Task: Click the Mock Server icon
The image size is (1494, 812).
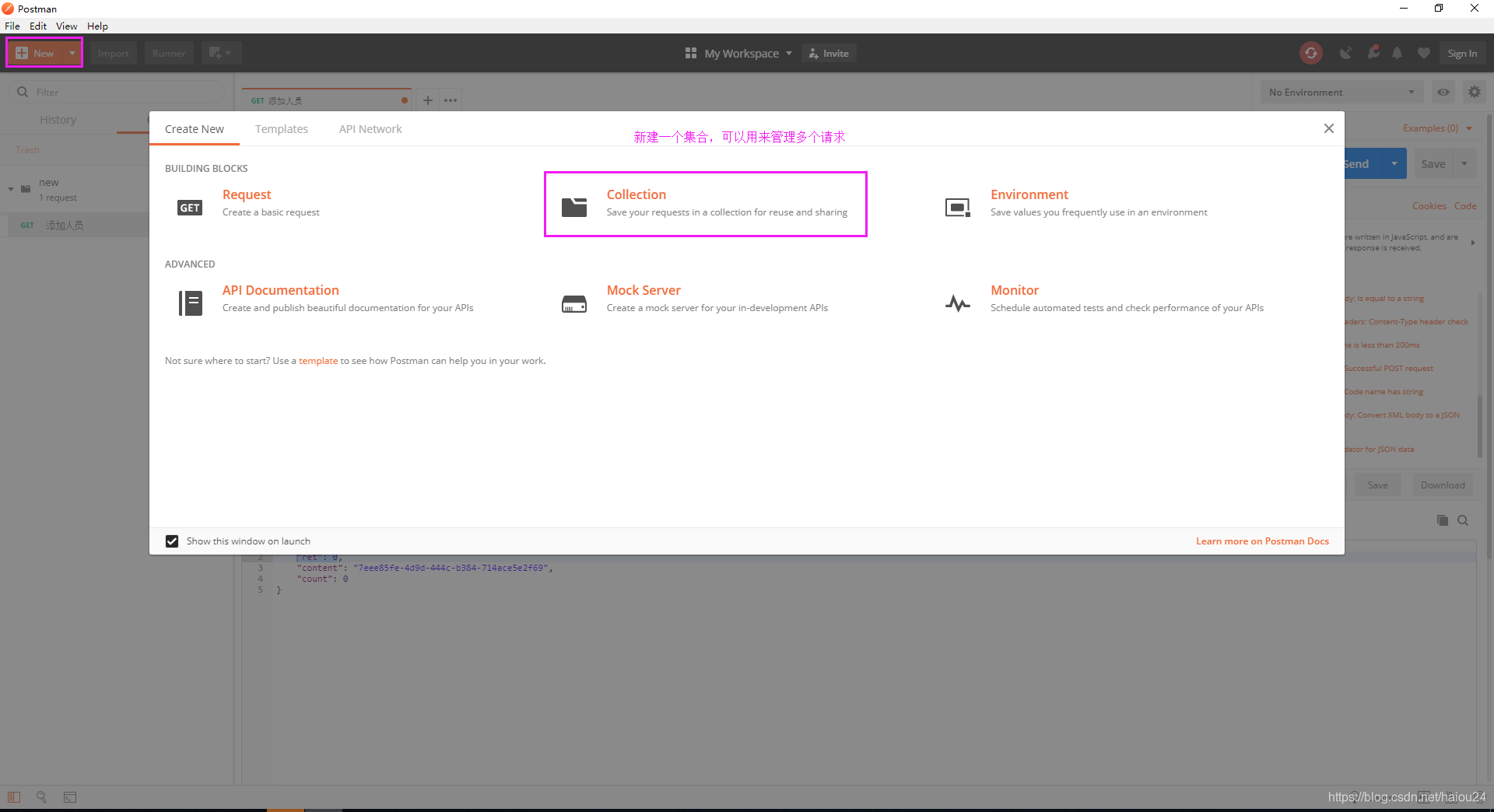Action: coord(574,303)
